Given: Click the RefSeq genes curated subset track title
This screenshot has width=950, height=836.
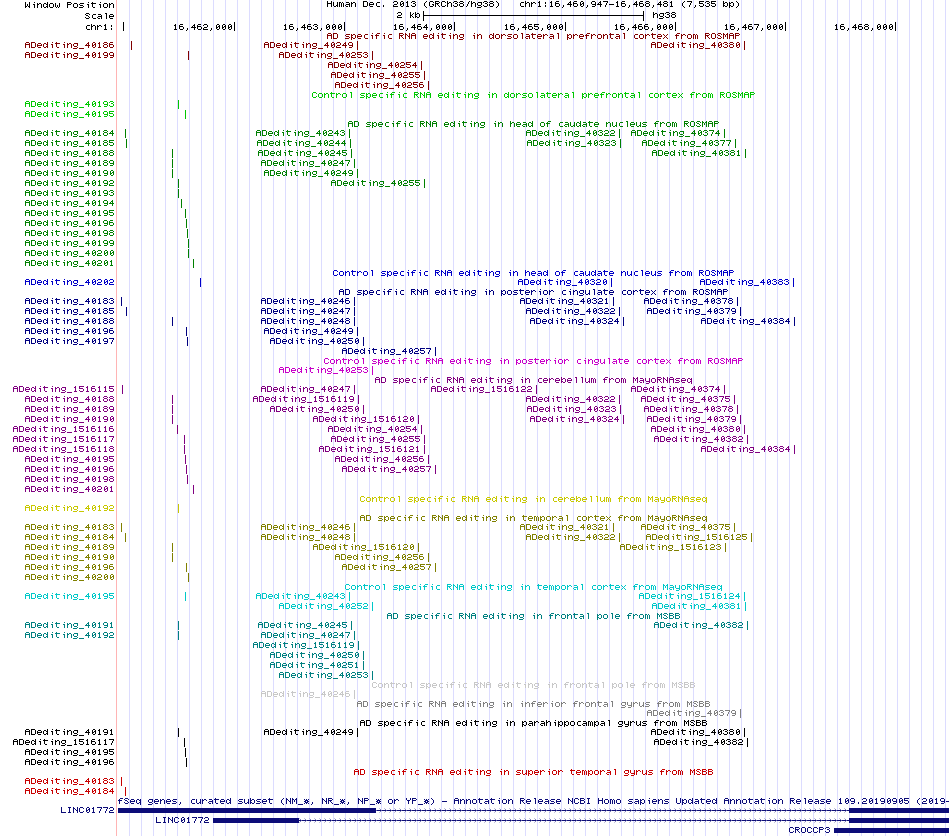Looking at the screenshot, I should click(533, 801).
